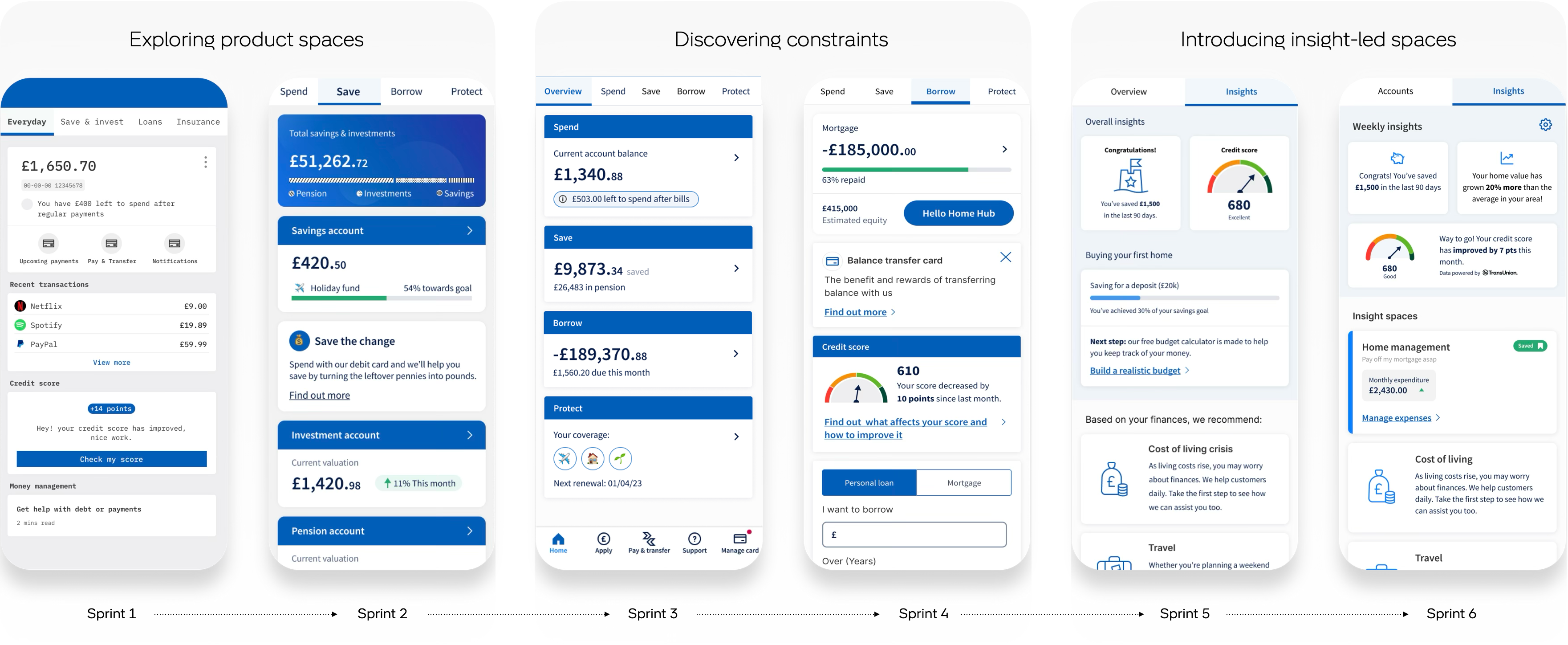
Task: Tap the Manage card icon
Action: (739, 539)
